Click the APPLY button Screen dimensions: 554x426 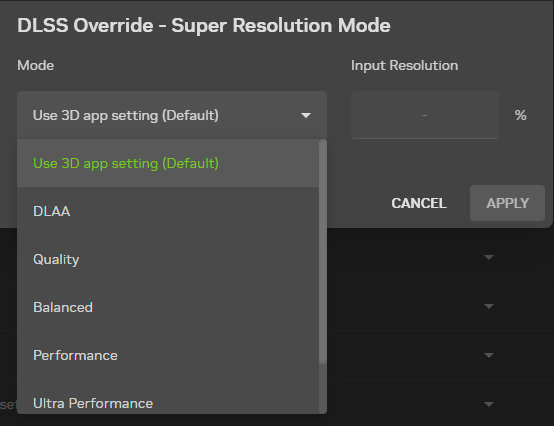point(507,203)
